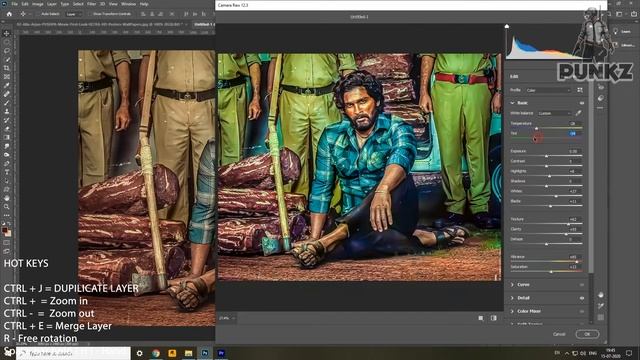Click the Move tool preset icon in options bar
This screenshot has height=360, width=640.
click(x=23, y=14)
